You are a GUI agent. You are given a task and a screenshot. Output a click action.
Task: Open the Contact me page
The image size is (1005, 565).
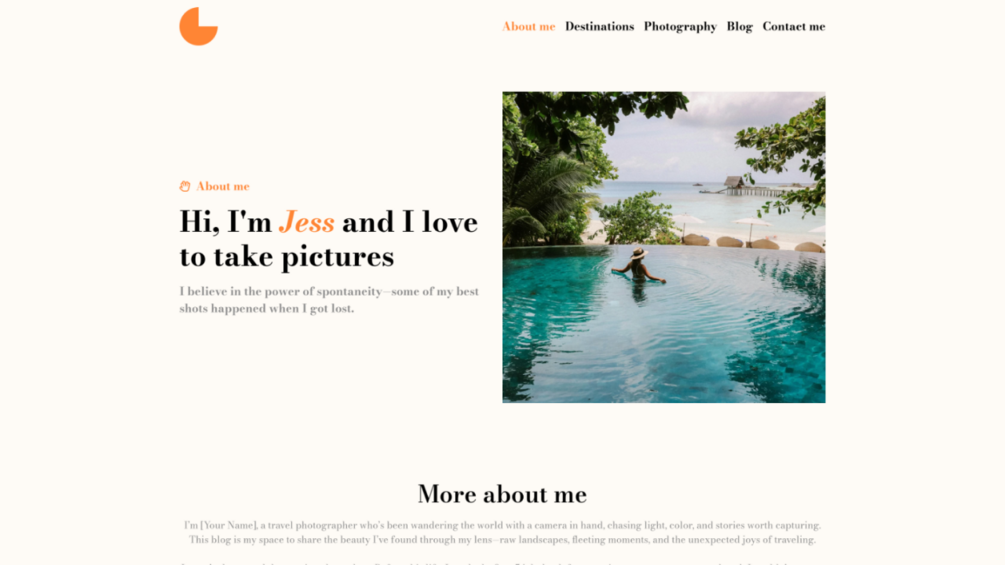[793, 26]
